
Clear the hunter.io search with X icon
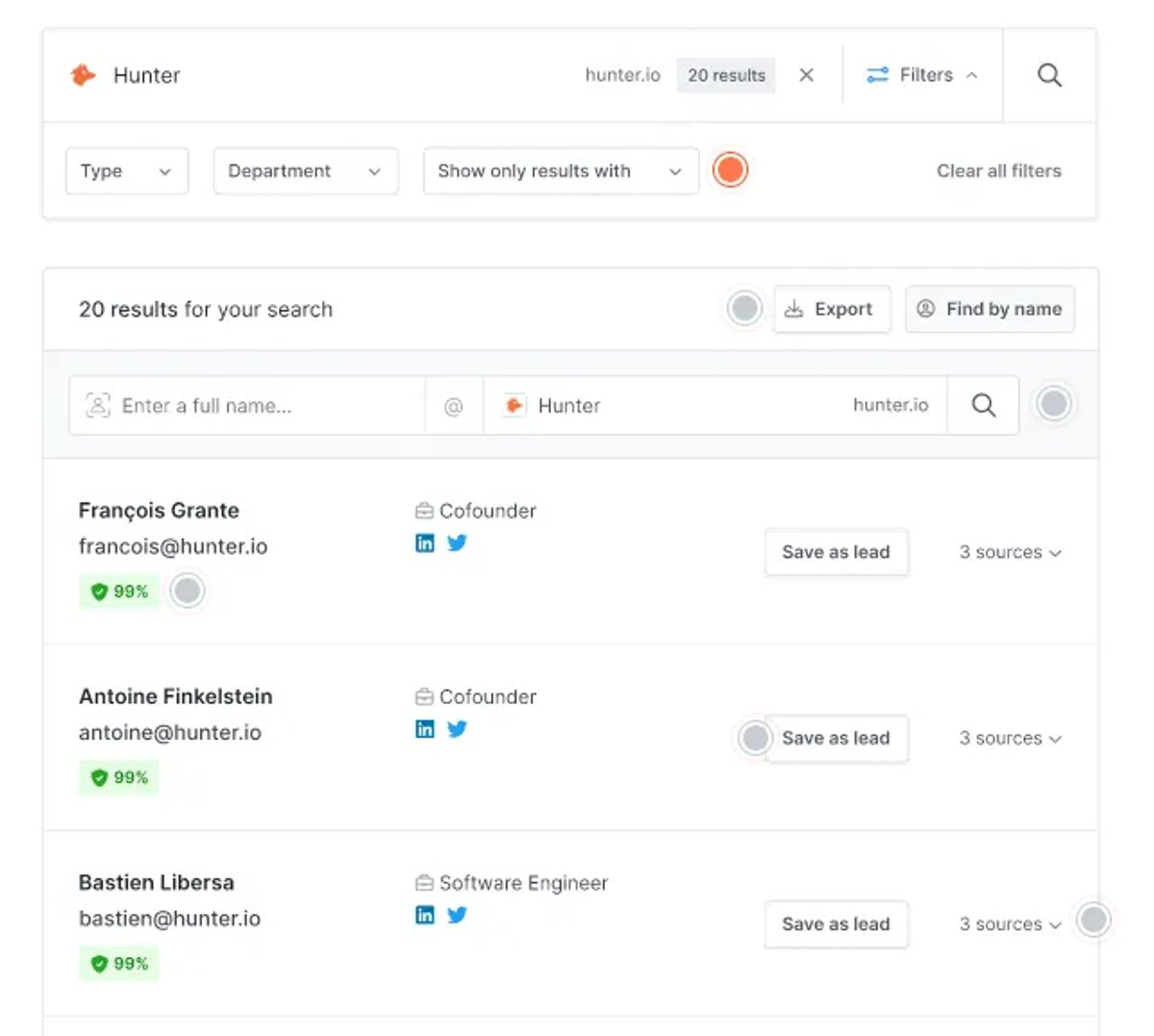coord(807,75)
